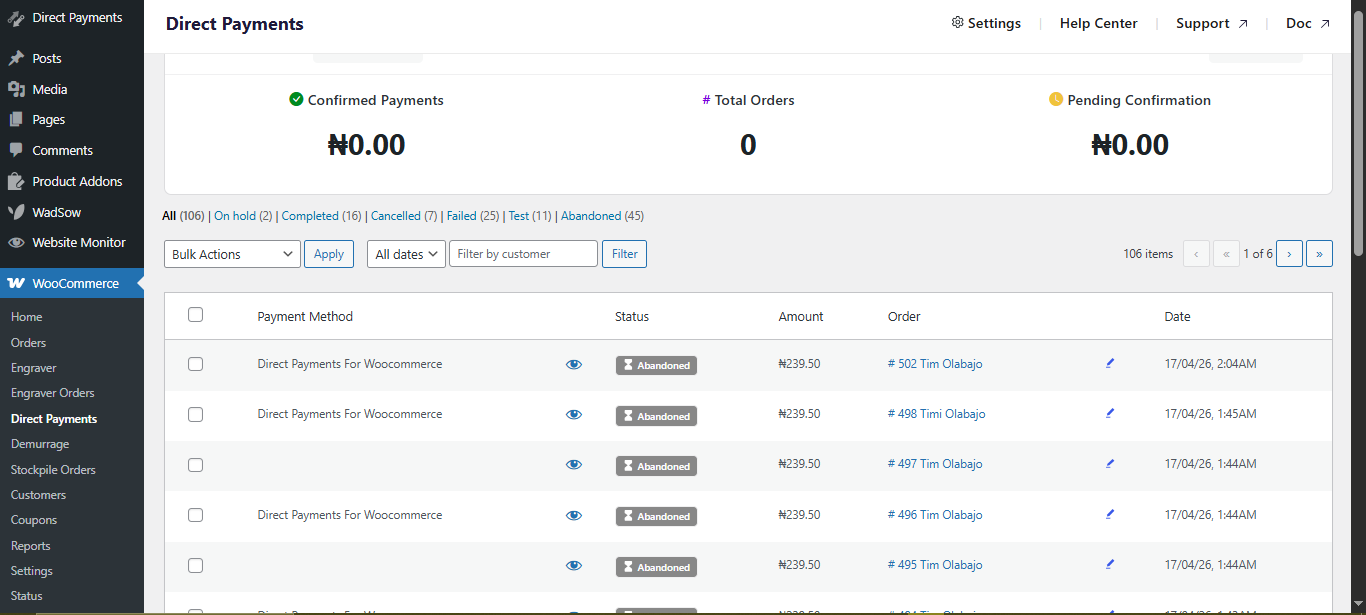1366x615 pixels.
Task: Open the Bulk Actions dropdown
Action: [x=232, y=254]
